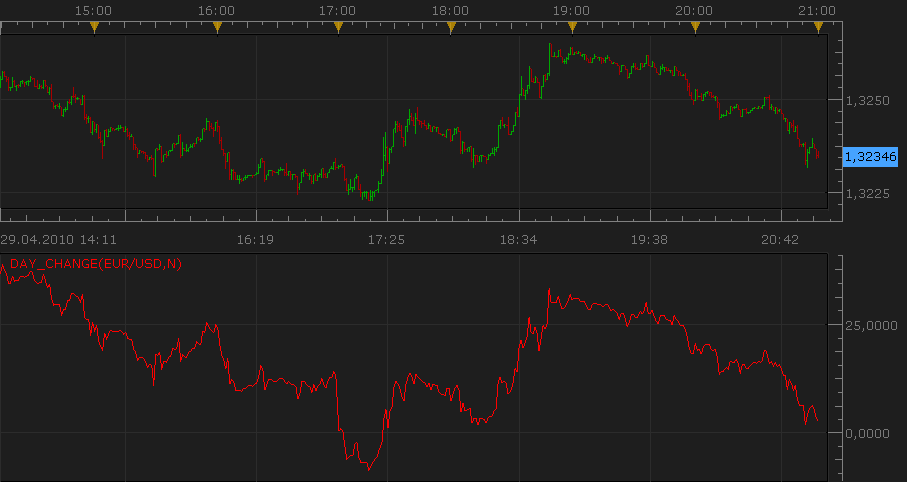The width and height of the screenshot is (907, 482).
Task: Click the 17:00 top time label
Action: pos(338,10)
